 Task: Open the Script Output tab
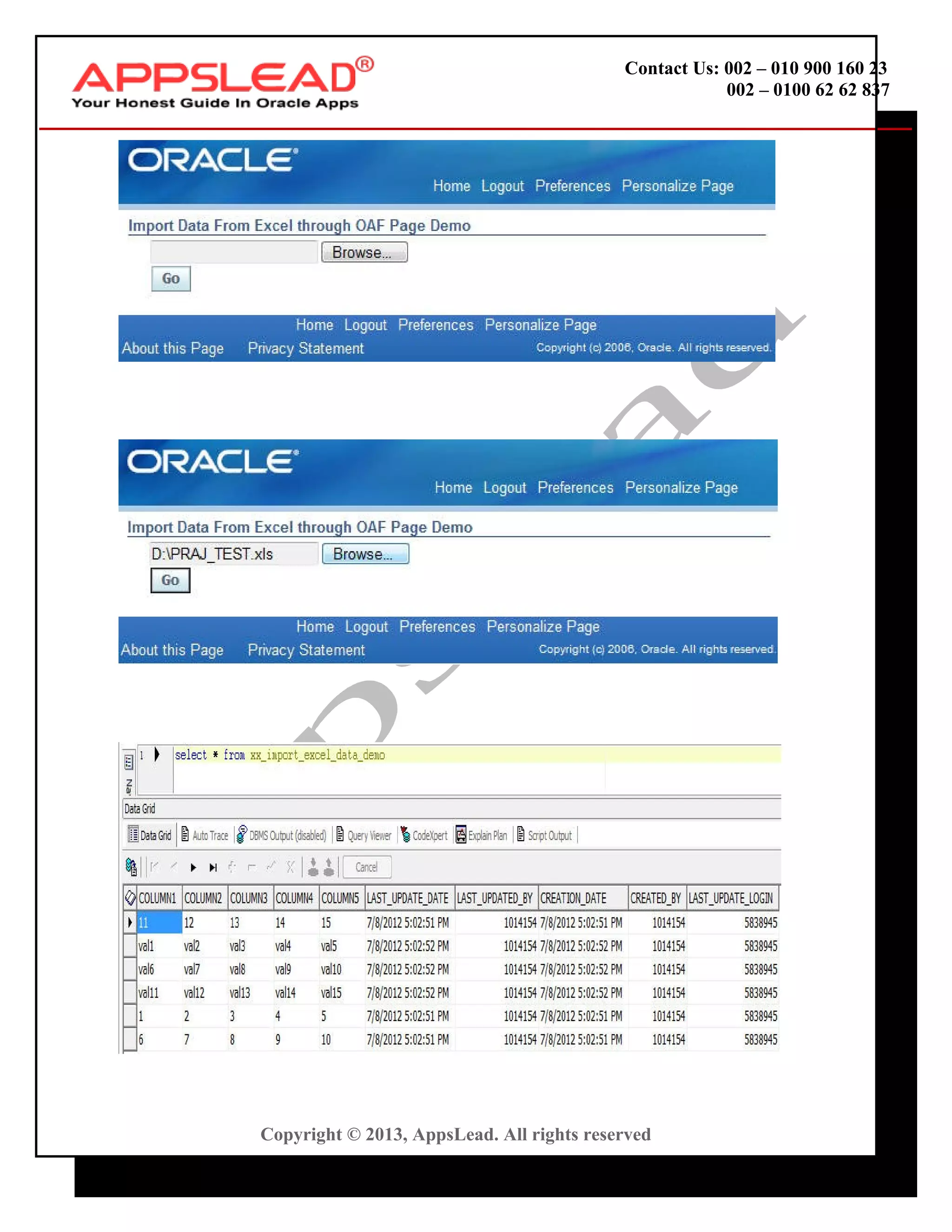point(544,835)
